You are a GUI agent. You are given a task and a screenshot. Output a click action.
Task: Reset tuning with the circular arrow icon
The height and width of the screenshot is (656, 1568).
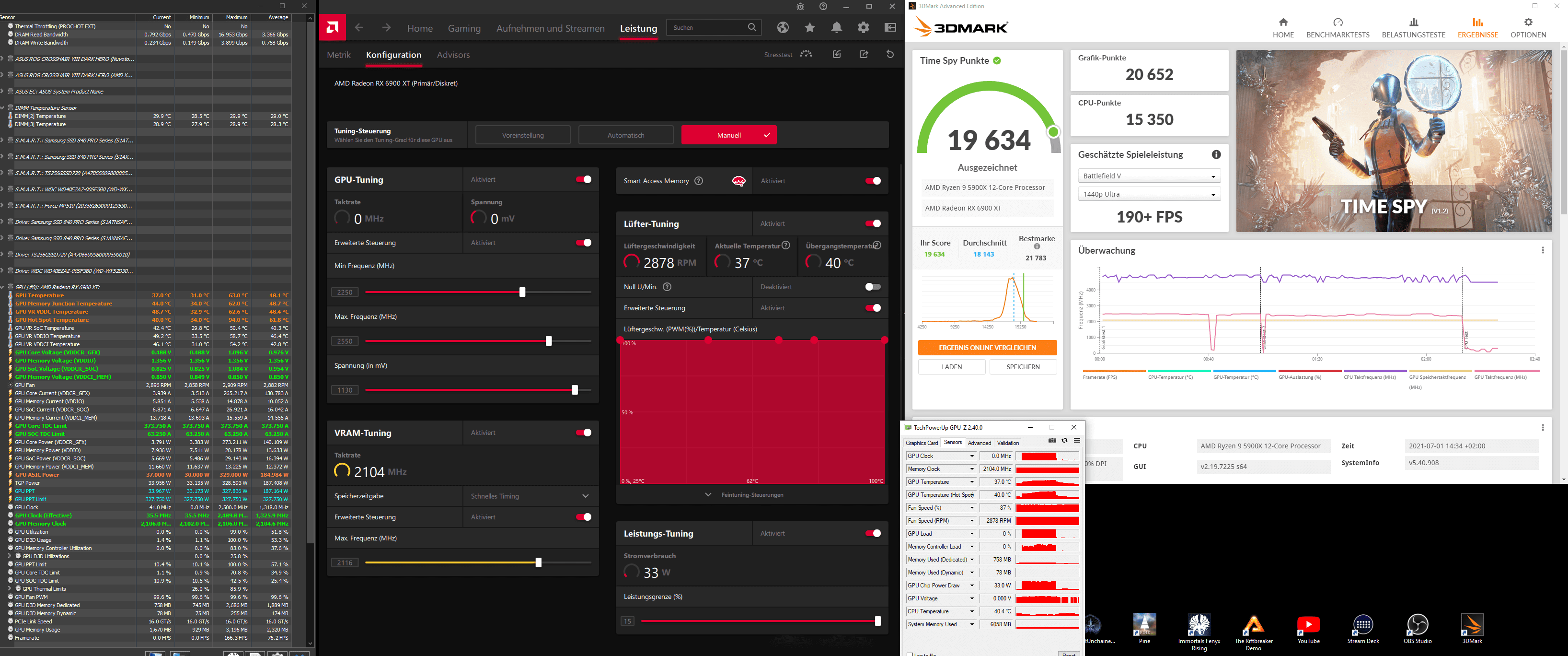[x=890, y=54]
